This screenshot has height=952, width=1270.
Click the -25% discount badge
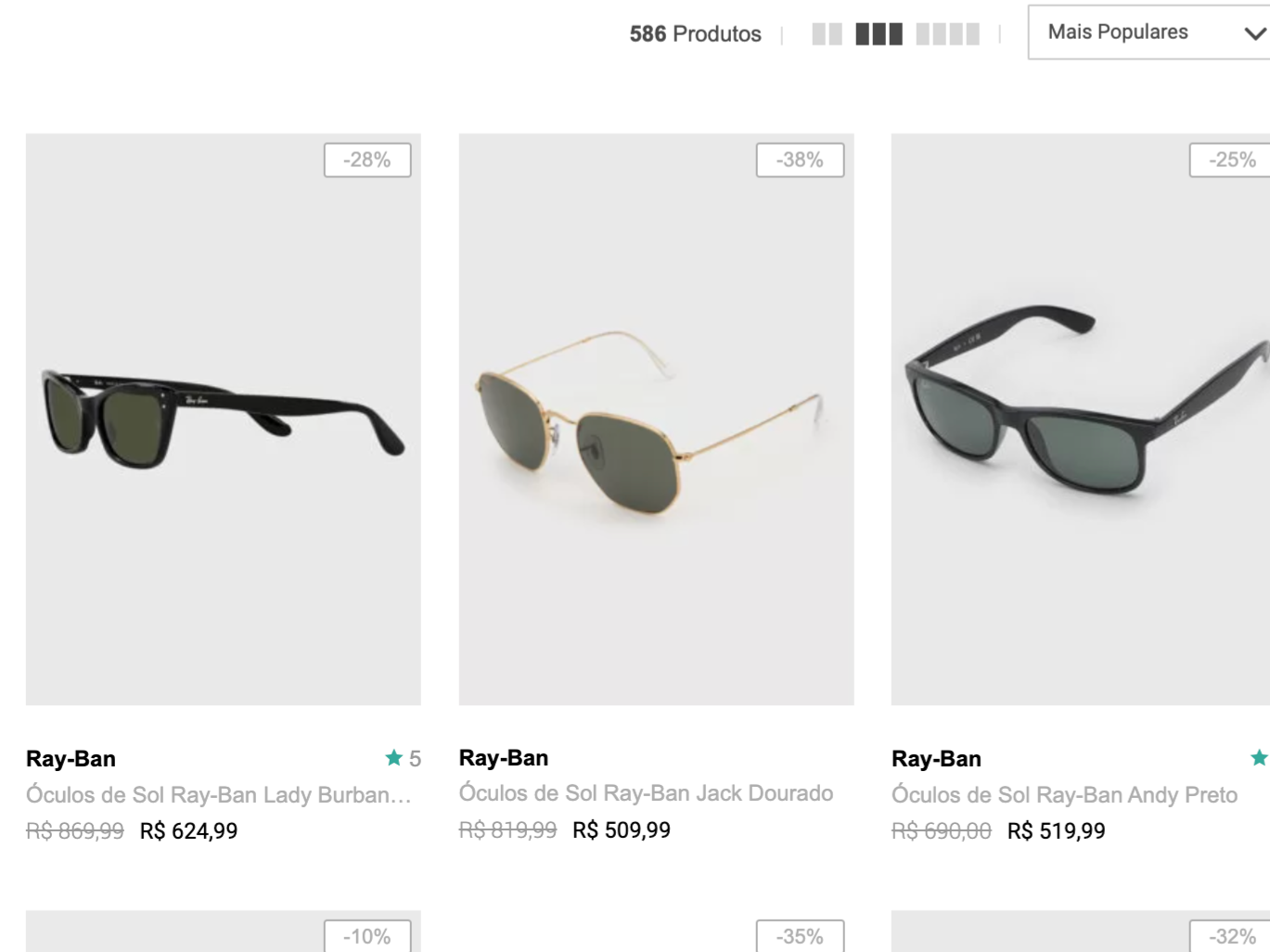point(1231,160)
